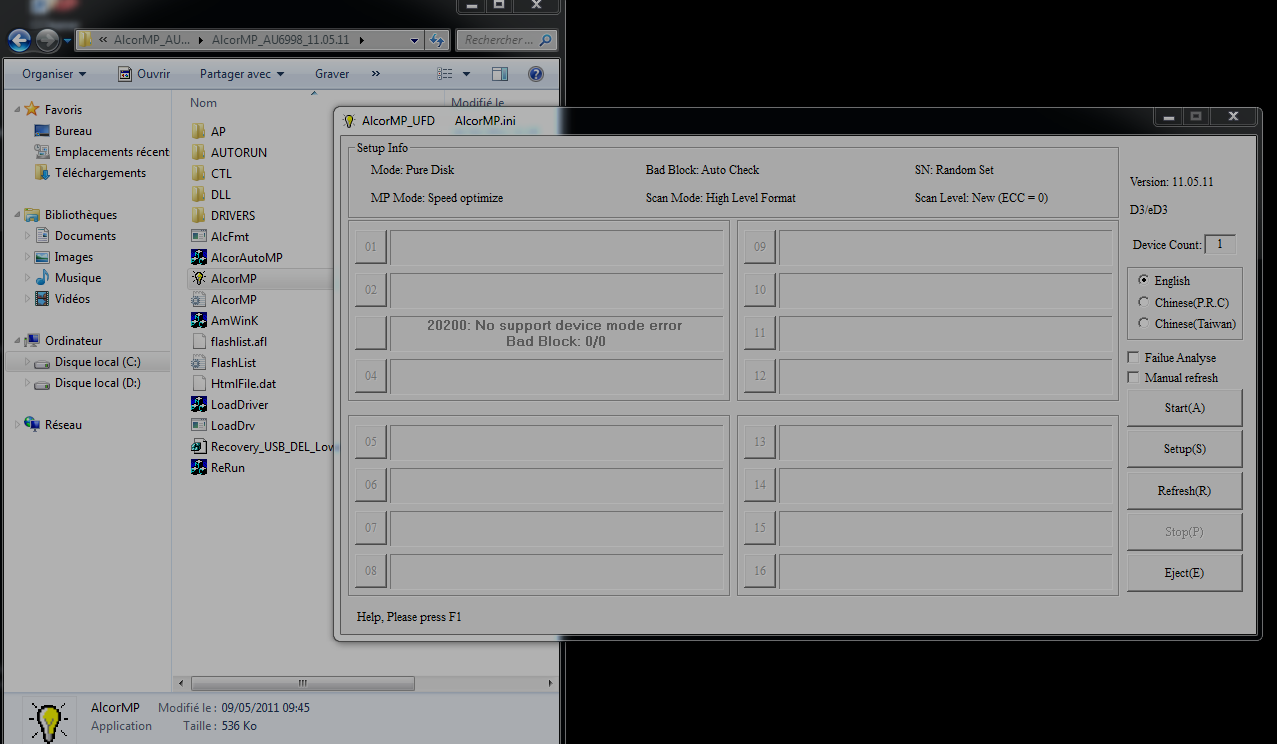Open the Partager avec dropdown
This screenshot has height=744, width=1277.
(242, 74)
